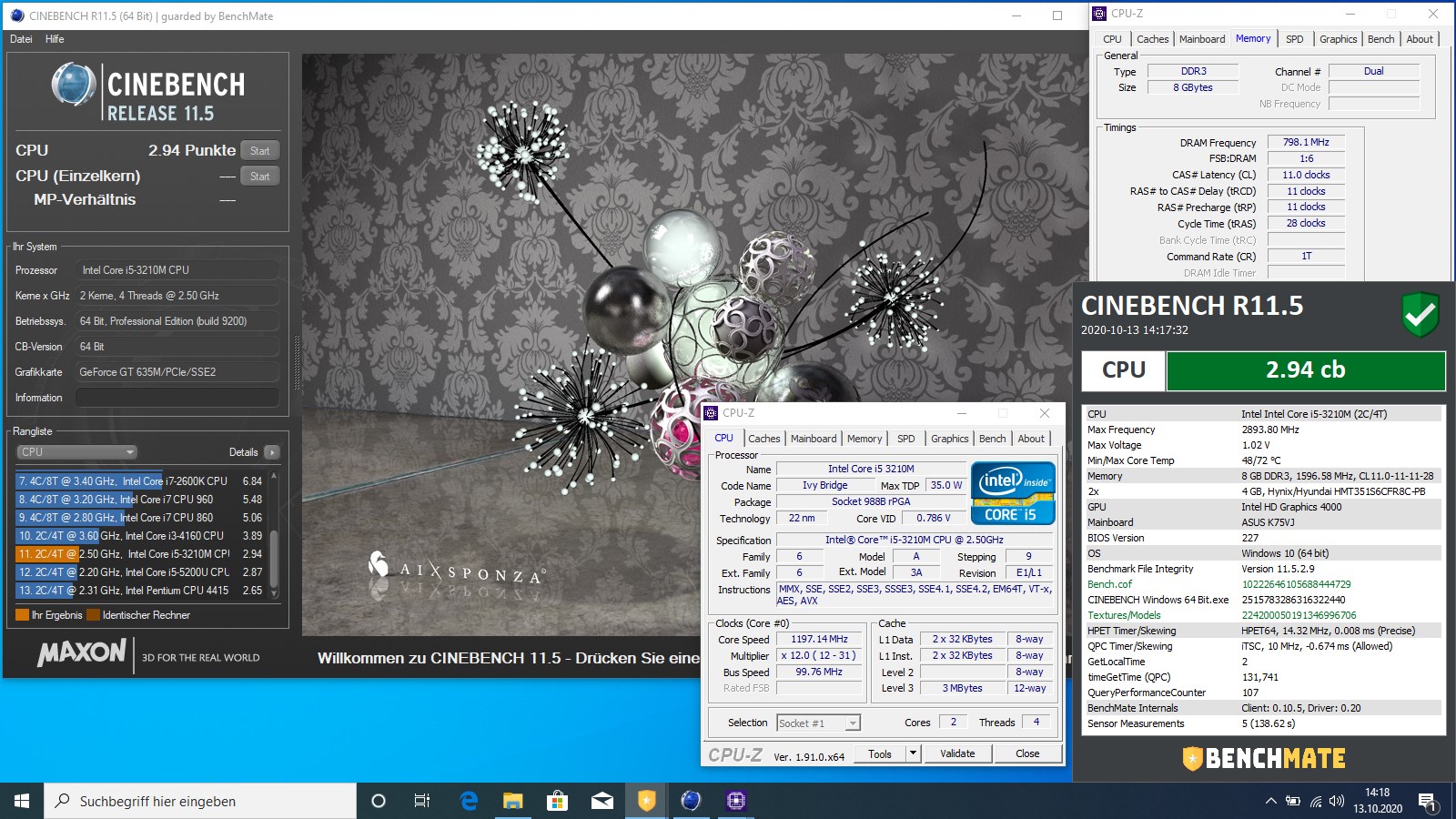Switch to Bench tab in lower CPU-Z window

click(x=992, y=439)
